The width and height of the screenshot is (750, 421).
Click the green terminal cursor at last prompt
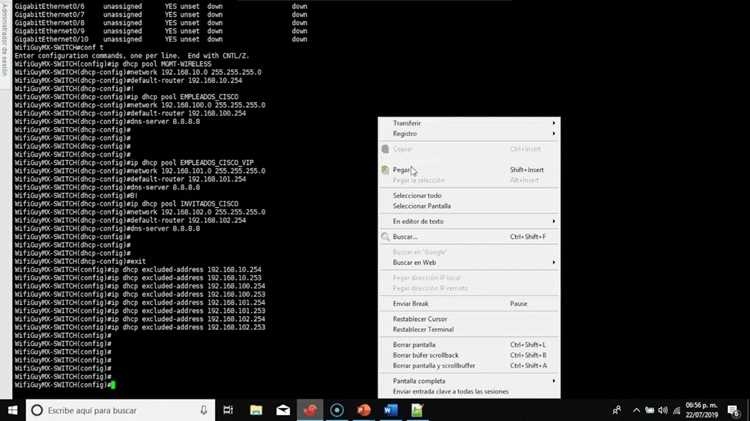[x=113, y=385]
